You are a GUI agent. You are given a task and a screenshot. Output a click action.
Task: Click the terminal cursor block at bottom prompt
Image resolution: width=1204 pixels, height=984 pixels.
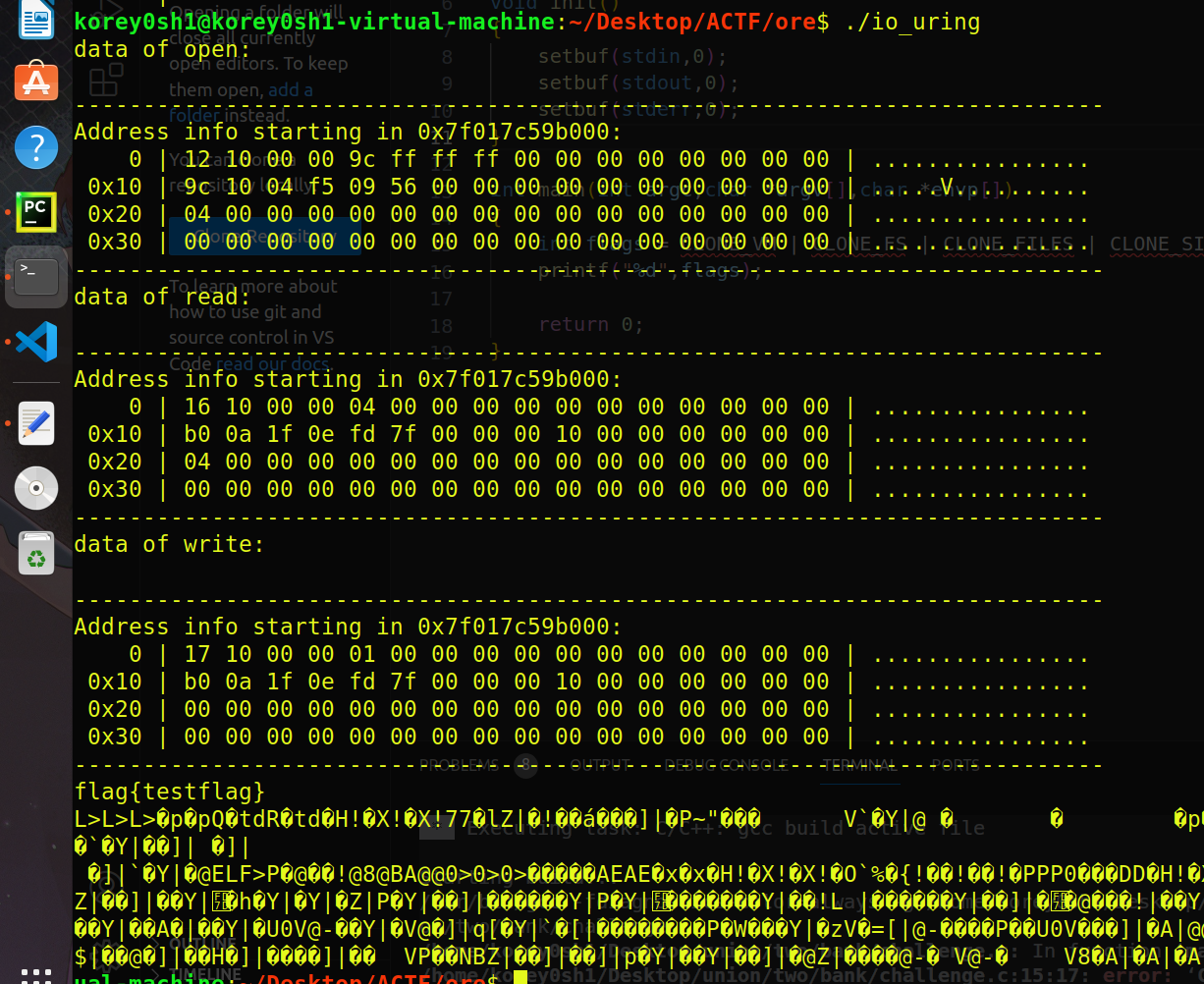520,976
